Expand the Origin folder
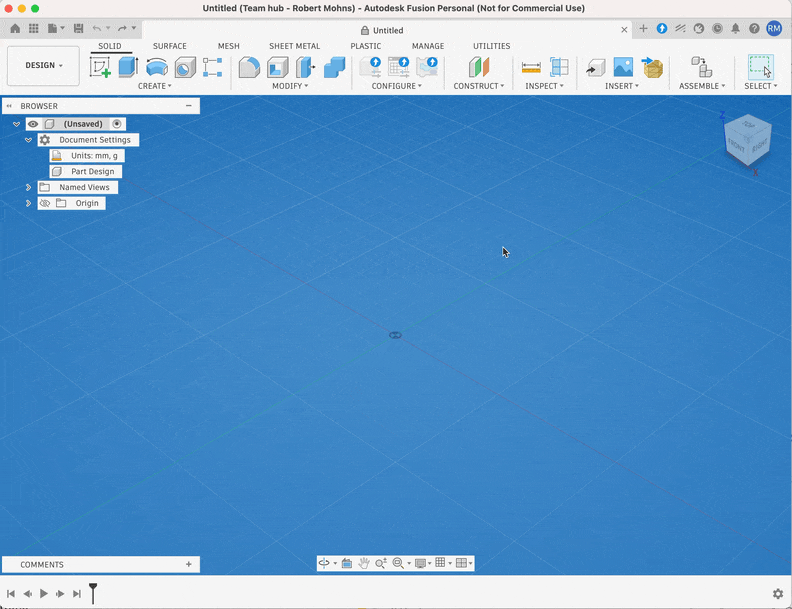Viewport: 792px width, 609px height. click(x=28, y=203)
